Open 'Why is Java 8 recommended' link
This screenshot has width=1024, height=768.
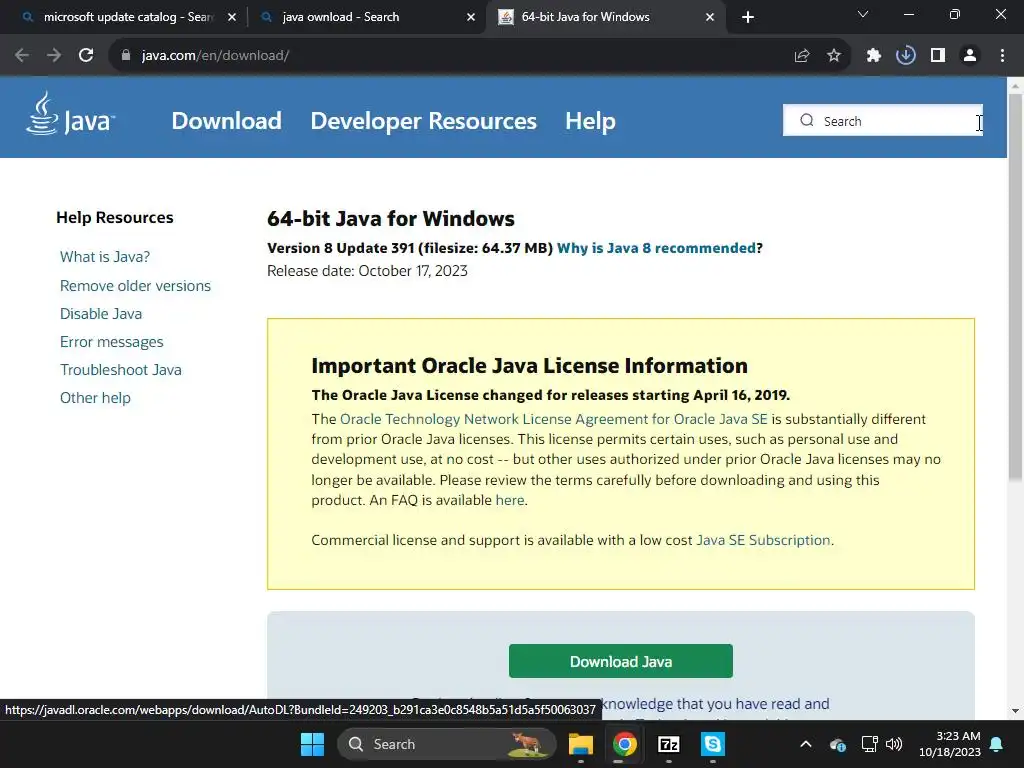(x=656, y=248)
